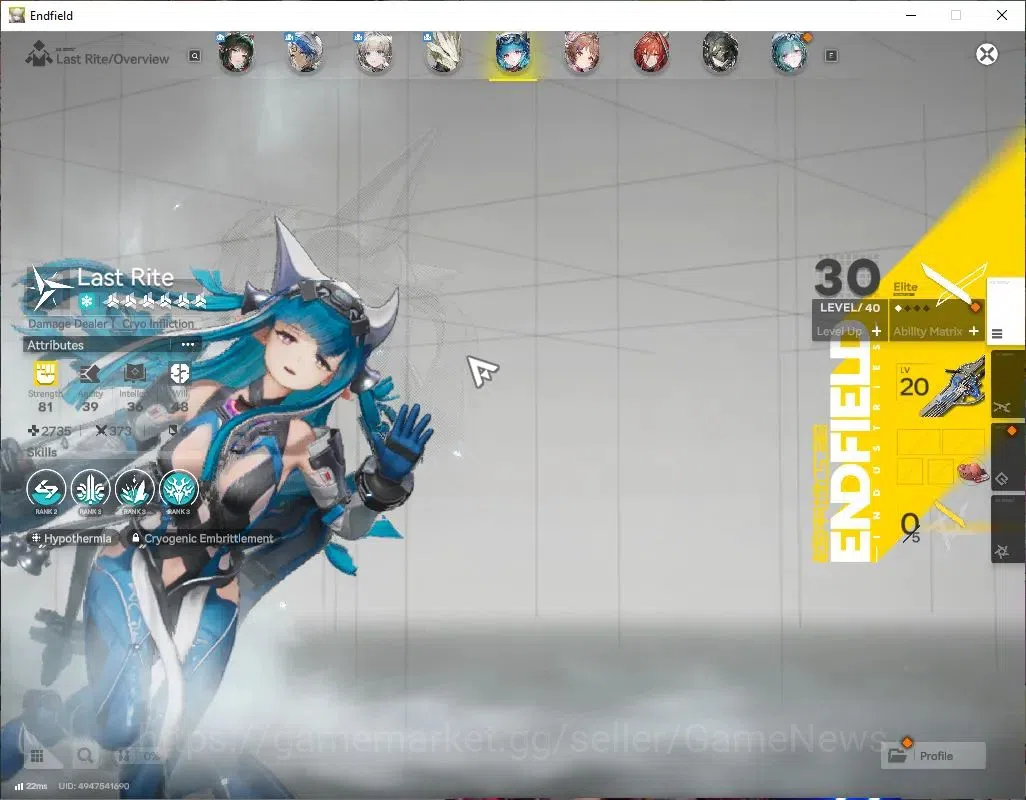Select the white feathered creature operator portrait

[444, 53]
